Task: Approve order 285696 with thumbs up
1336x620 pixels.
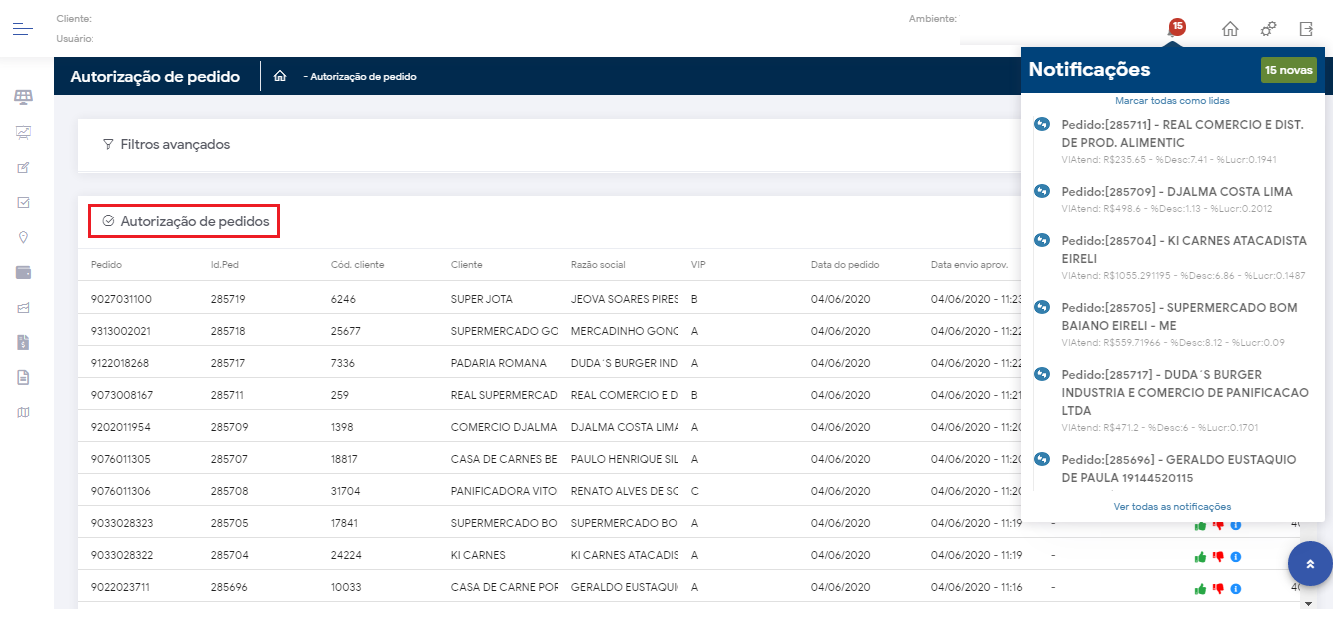Action: 1200,589
